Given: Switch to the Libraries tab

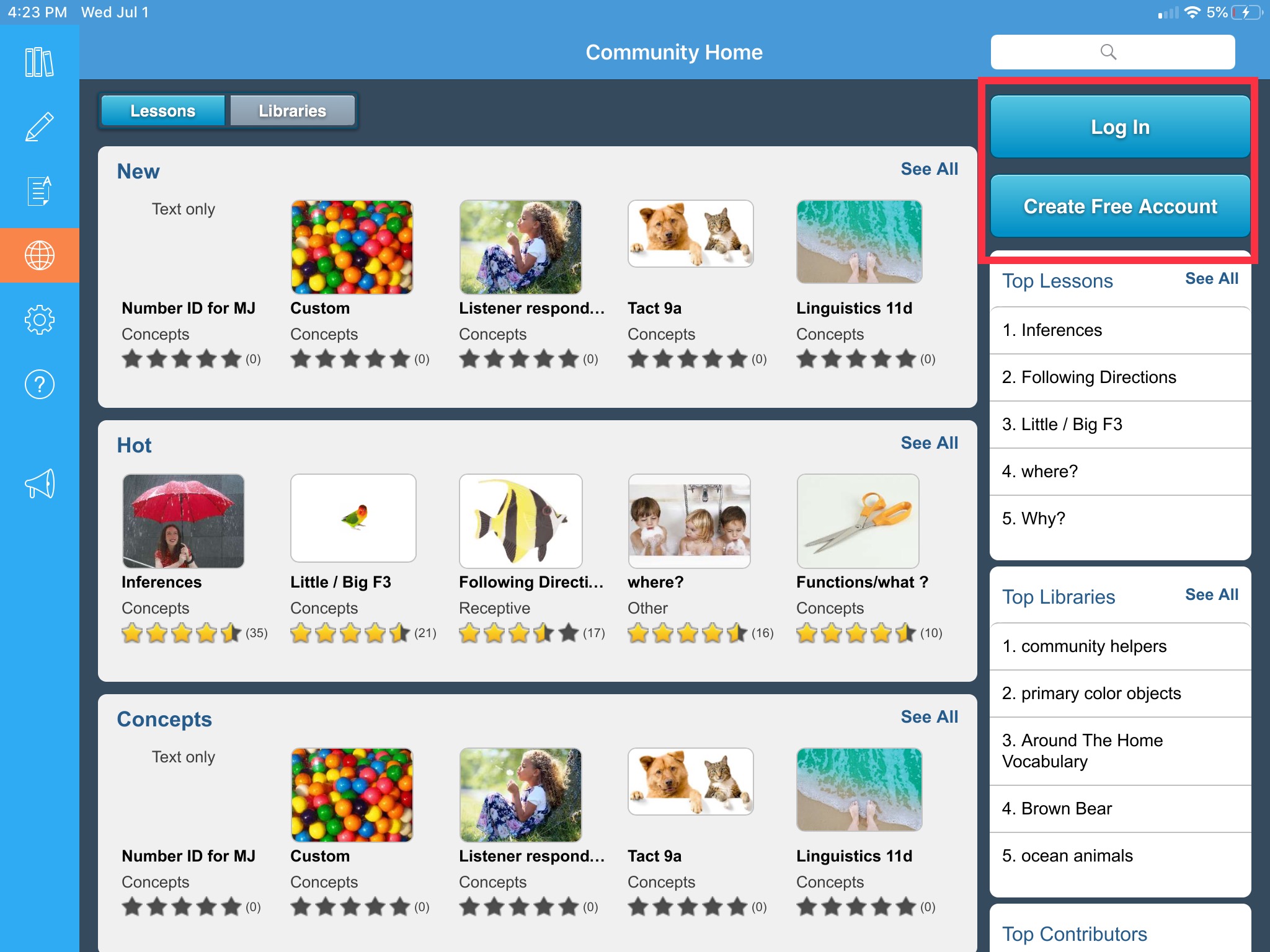Looking at the screenshot, I should tap(292, 111).
